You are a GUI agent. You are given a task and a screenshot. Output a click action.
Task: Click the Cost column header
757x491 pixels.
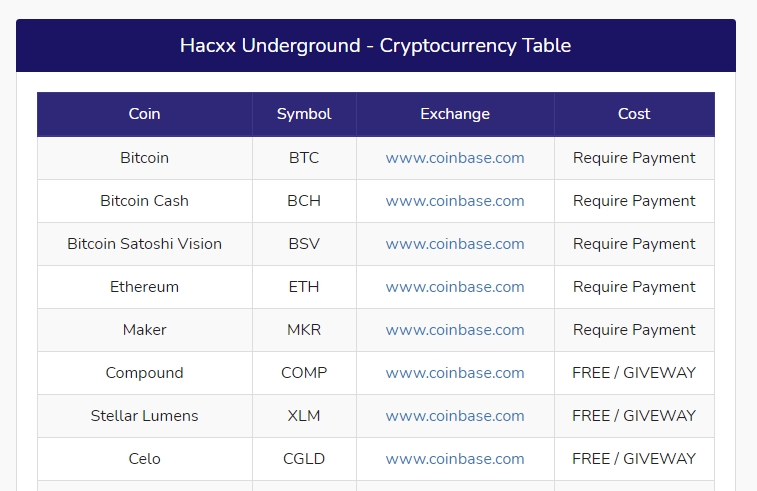pos(634,114)
